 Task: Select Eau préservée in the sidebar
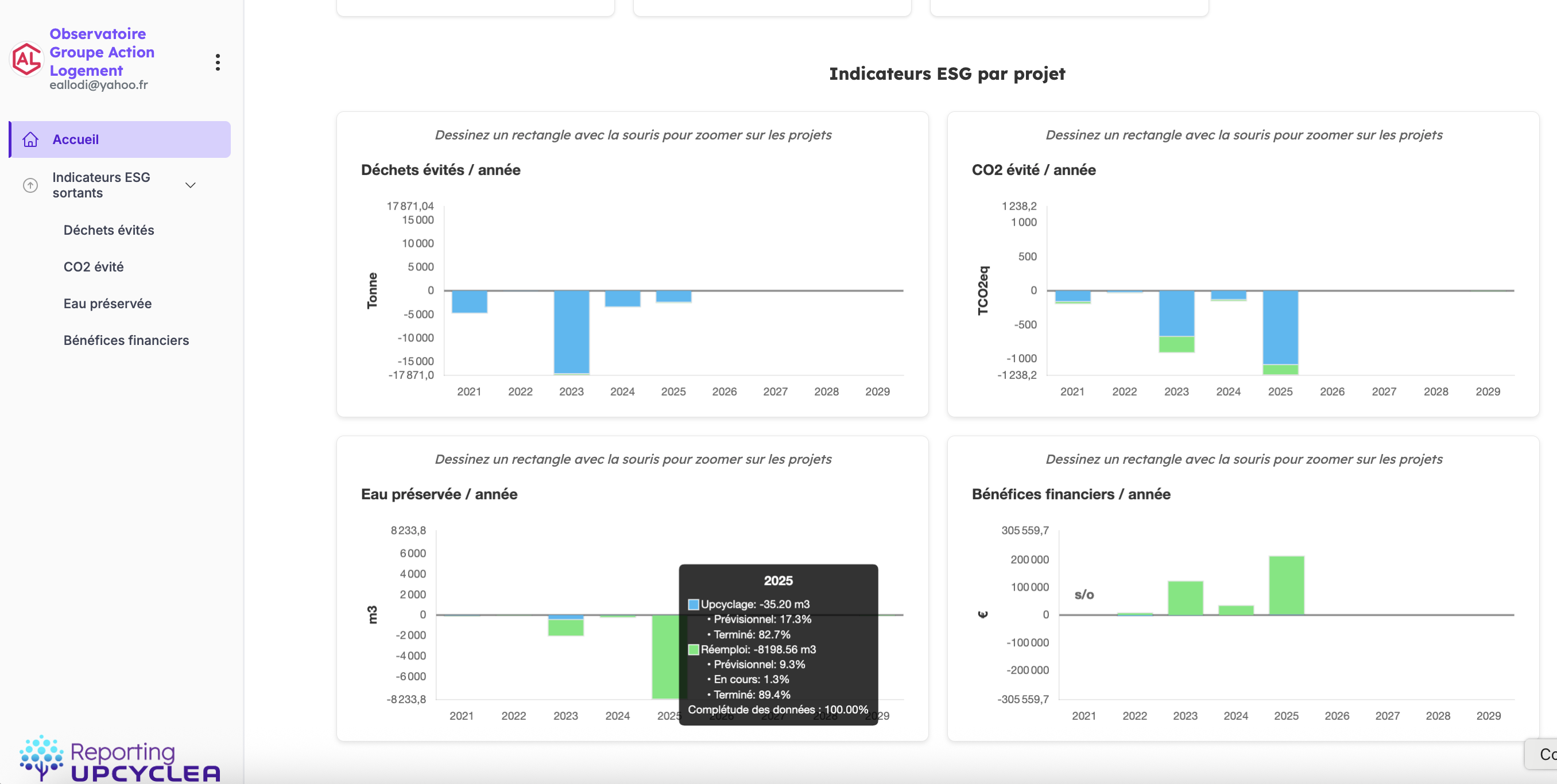107,304
